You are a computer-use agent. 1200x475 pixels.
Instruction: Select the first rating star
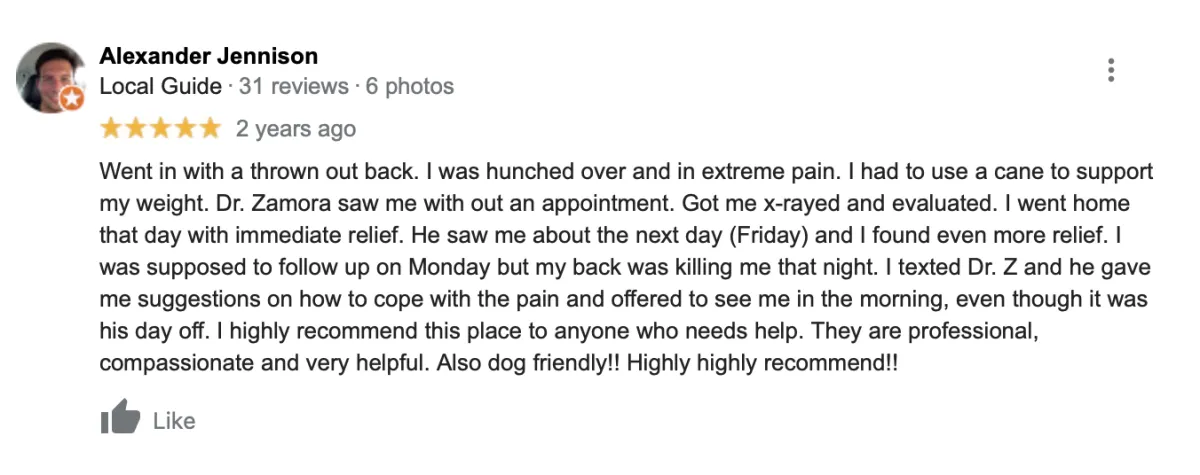[x=111, y=128]
